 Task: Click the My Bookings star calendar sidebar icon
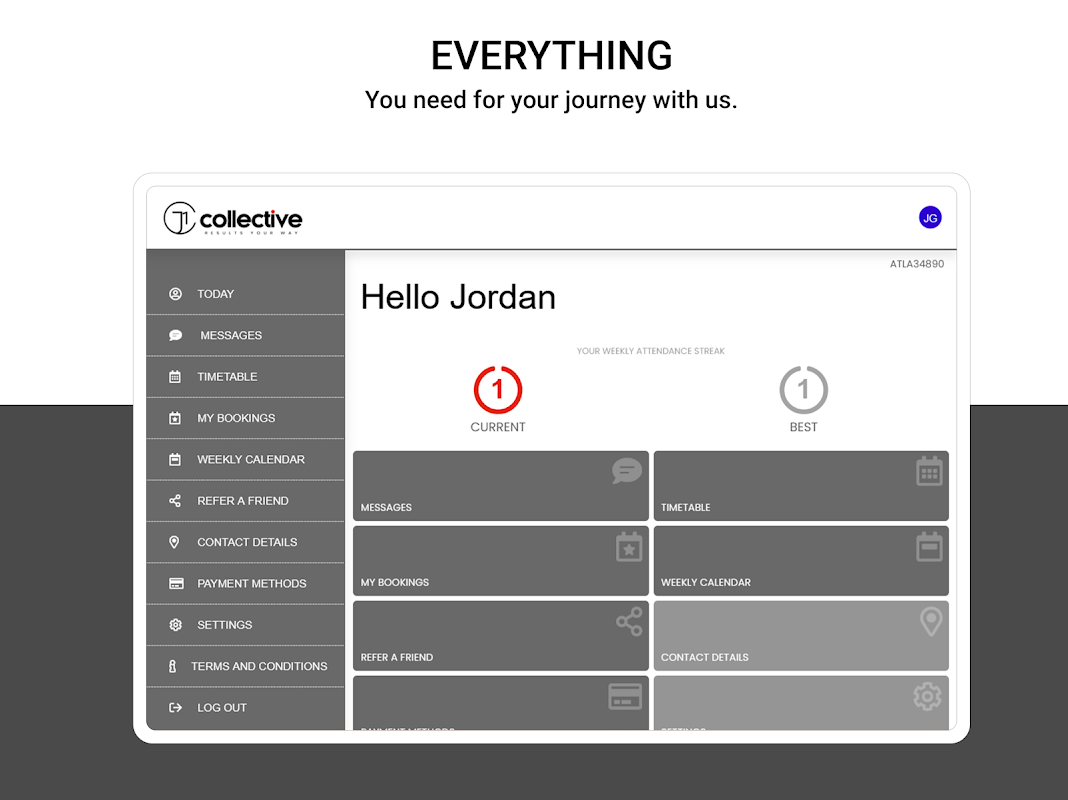tap(175, 418)
